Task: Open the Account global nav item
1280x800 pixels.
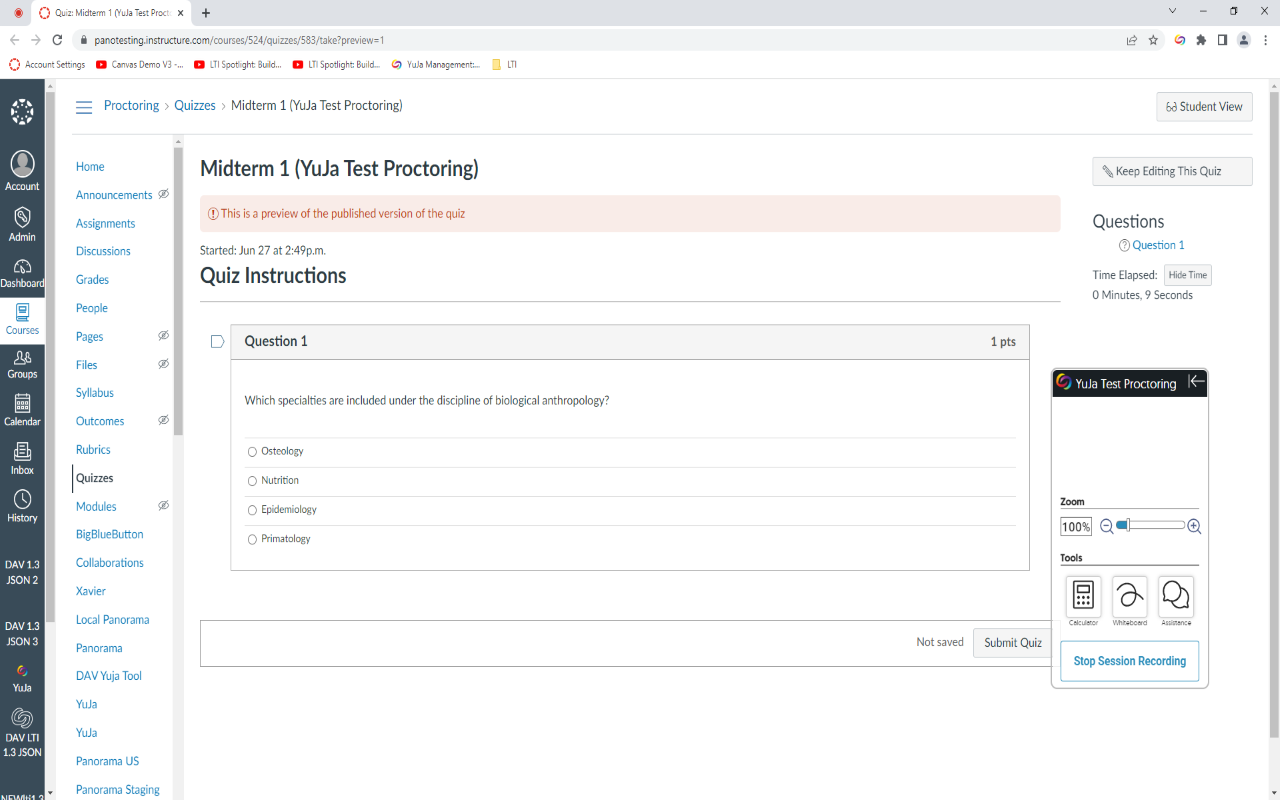Action: (22, 171)
